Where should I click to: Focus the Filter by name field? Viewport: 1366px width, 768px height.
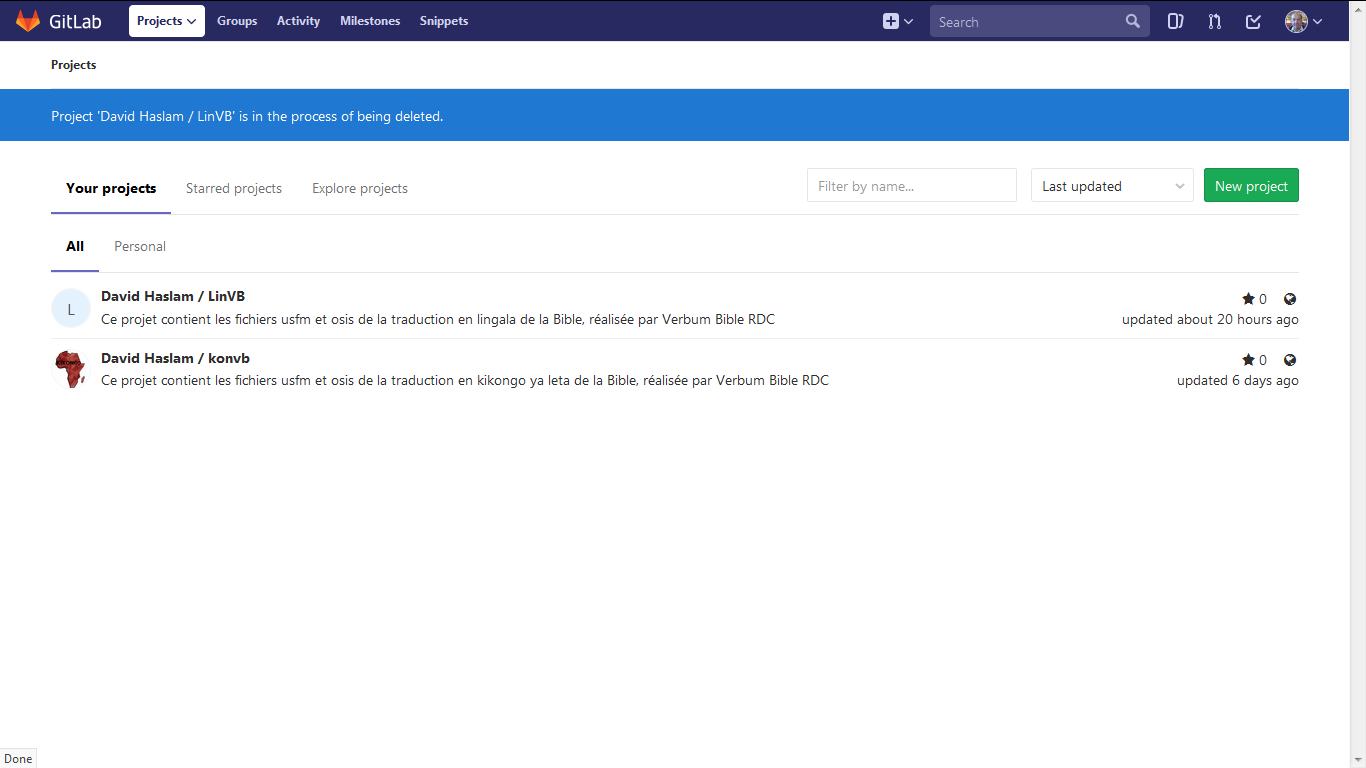pyautogui.click(x=912, y=186)
